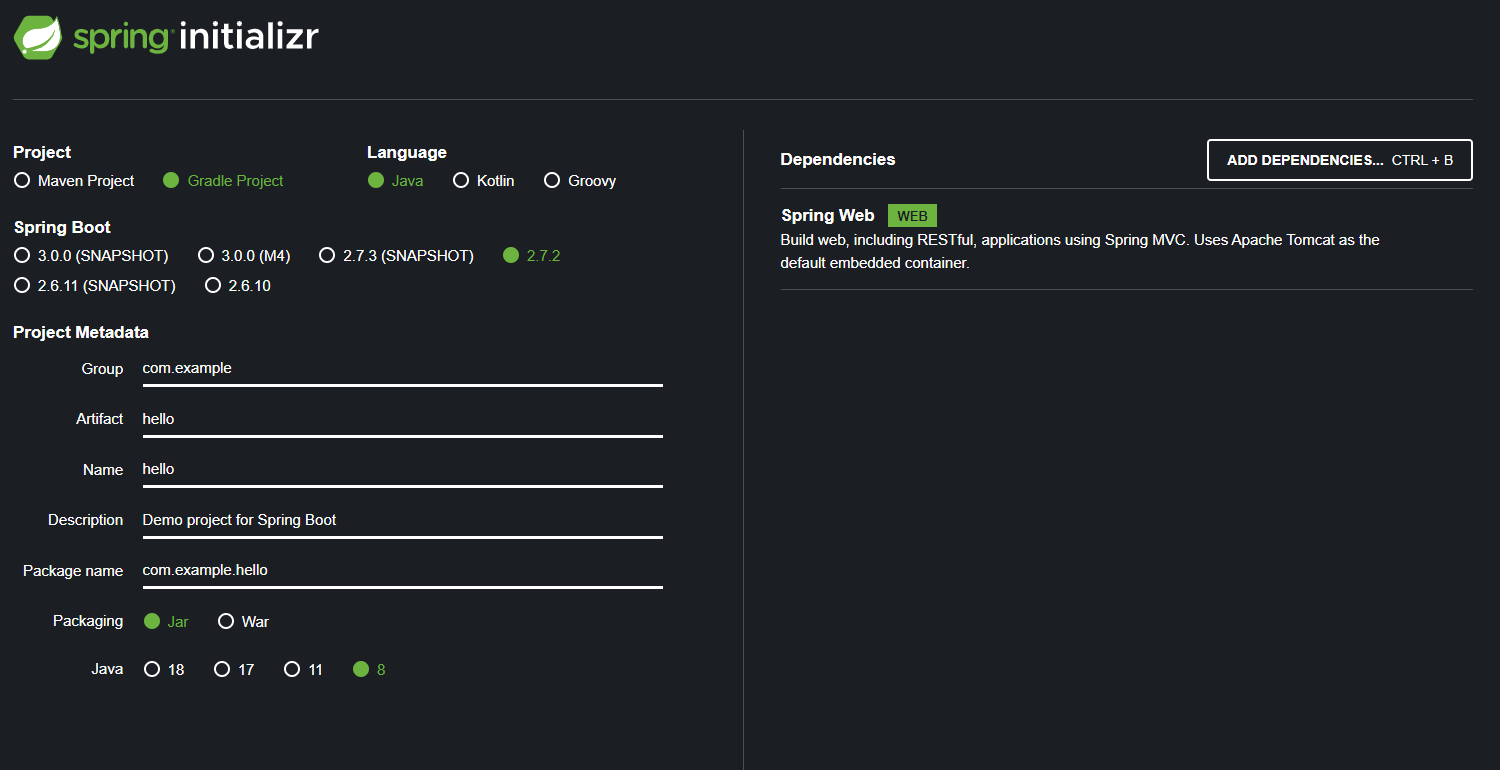Click the Language section heading
The width and height of the screenshot is (1500, 770).
coord(407,153)
